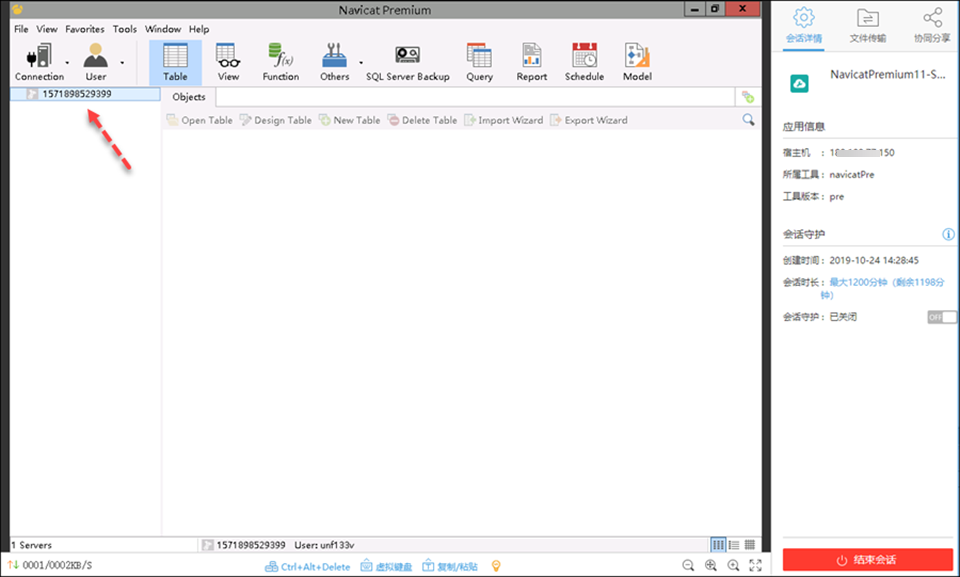Expand the User dropdown arrow
The width and height of the screenshot is (960, 577).
click(122, 61)
